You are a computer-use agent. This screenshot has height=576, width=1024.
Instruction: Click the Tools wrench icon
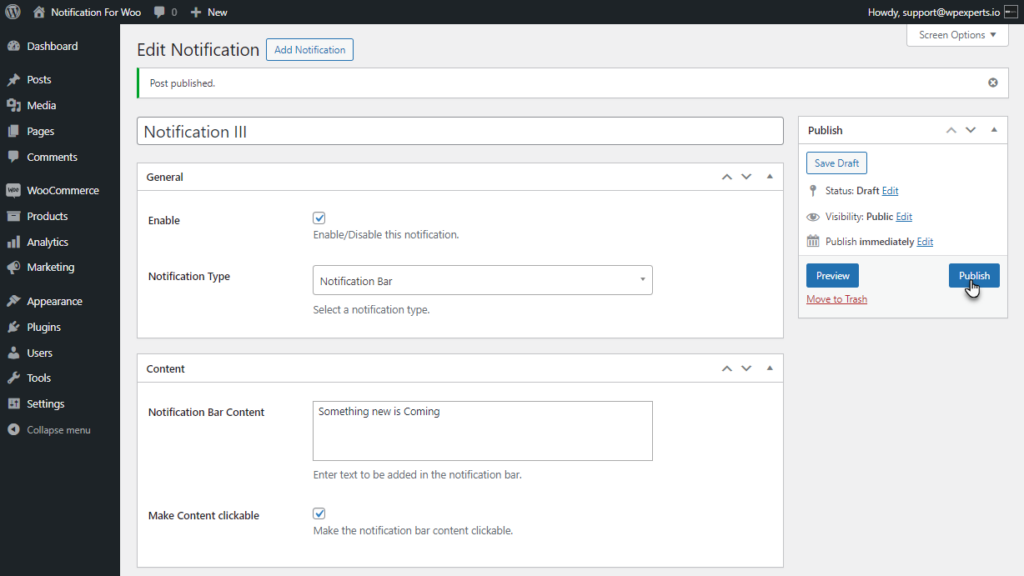click(x=13, y=377)
